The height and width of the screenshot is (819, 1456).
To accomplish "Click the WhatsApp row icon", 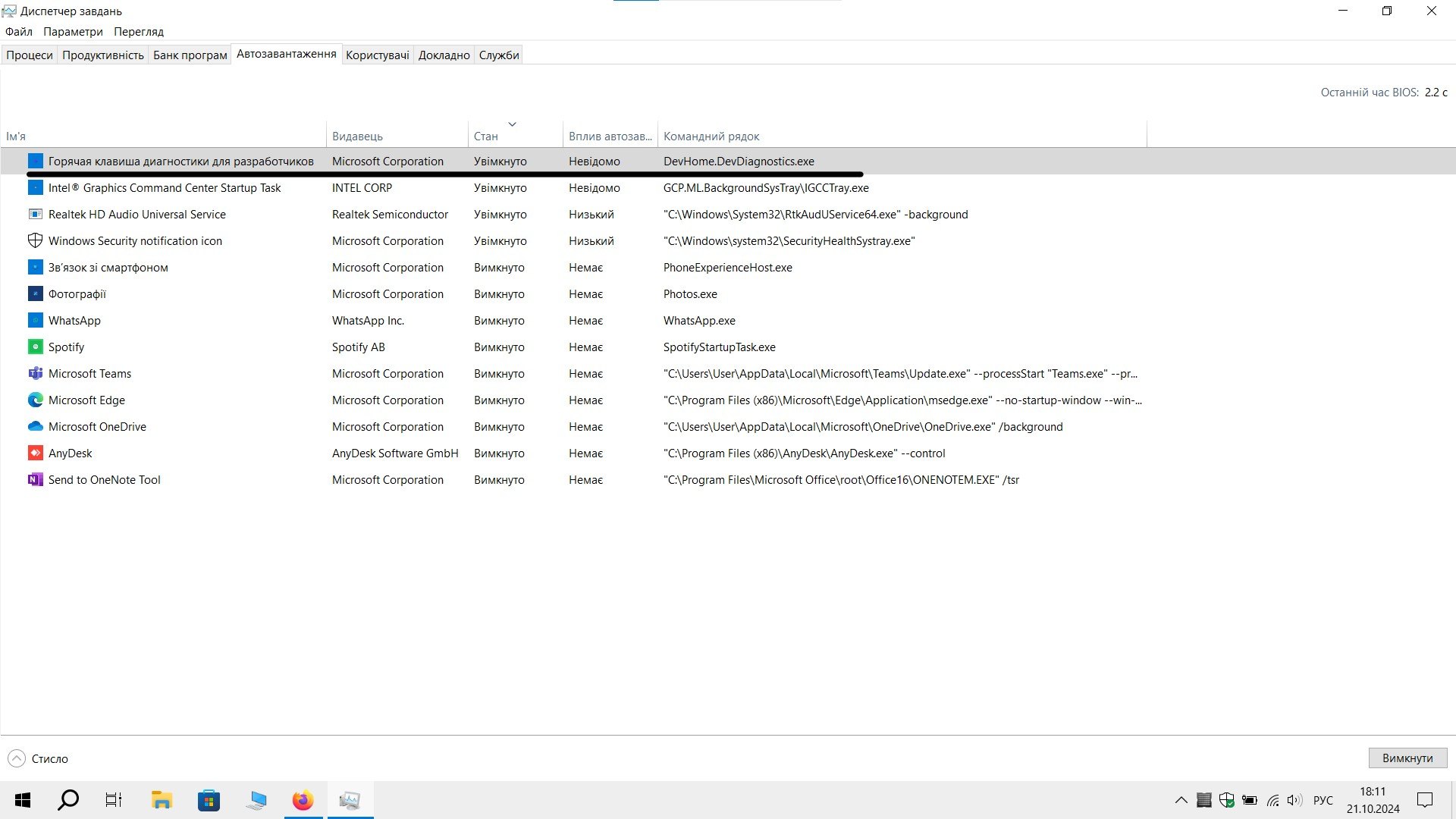I will (x=35, y=320).
